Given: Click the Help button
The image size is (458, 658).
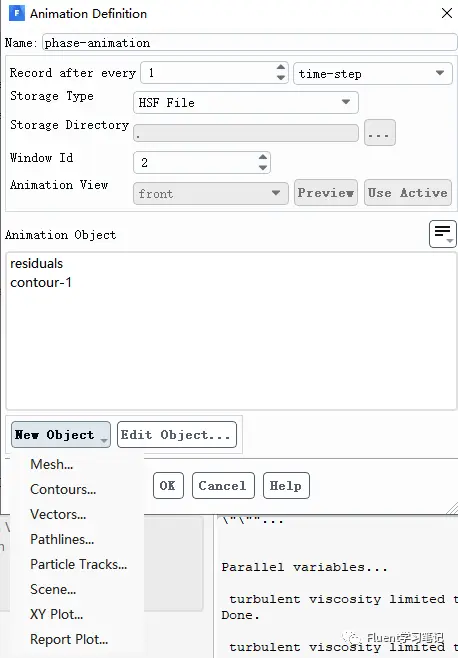Looking at the screenshot, I should click(286, 486).
